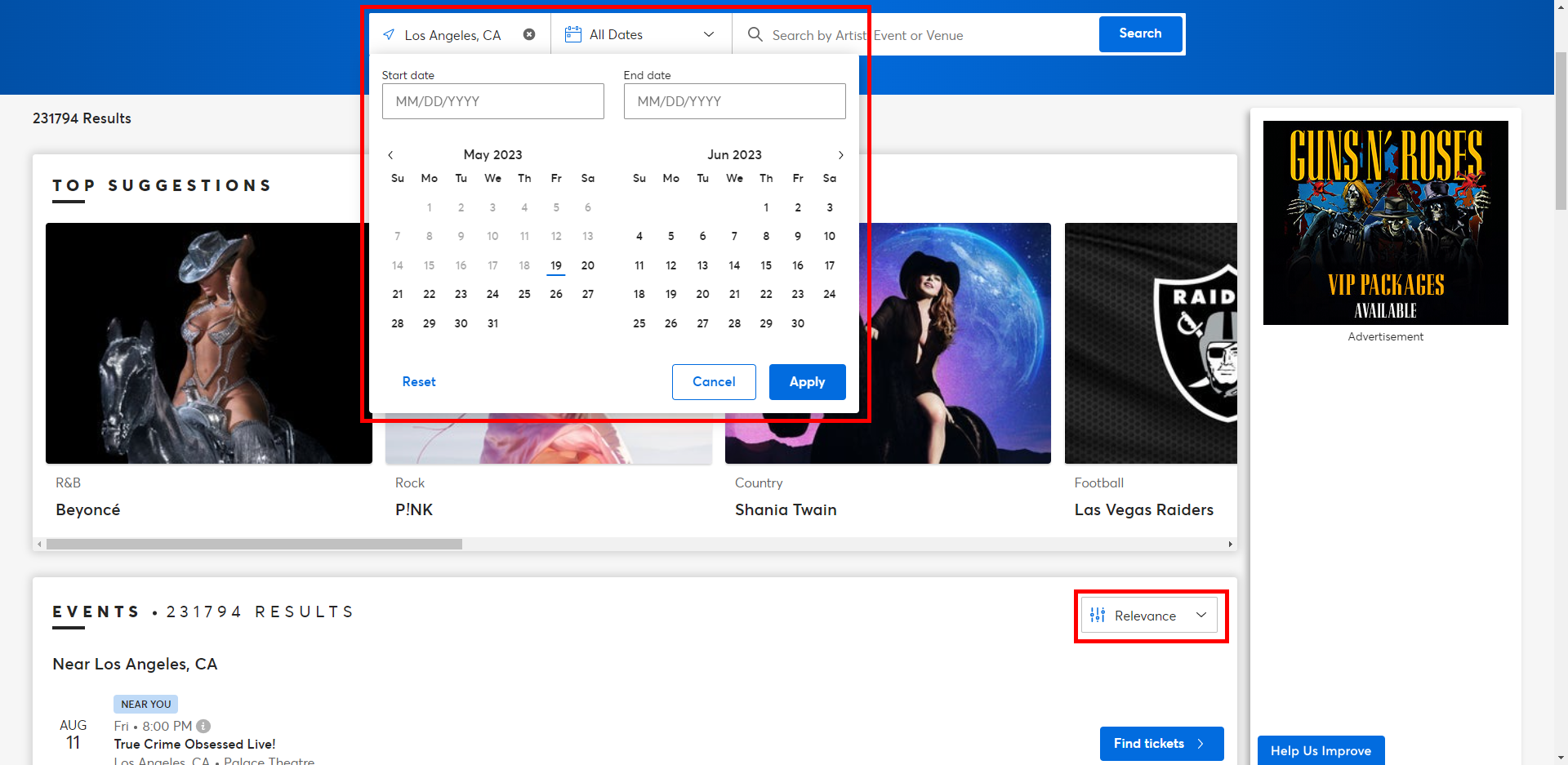Click the carousel scrollbar right arrow

click(1230, 544)
